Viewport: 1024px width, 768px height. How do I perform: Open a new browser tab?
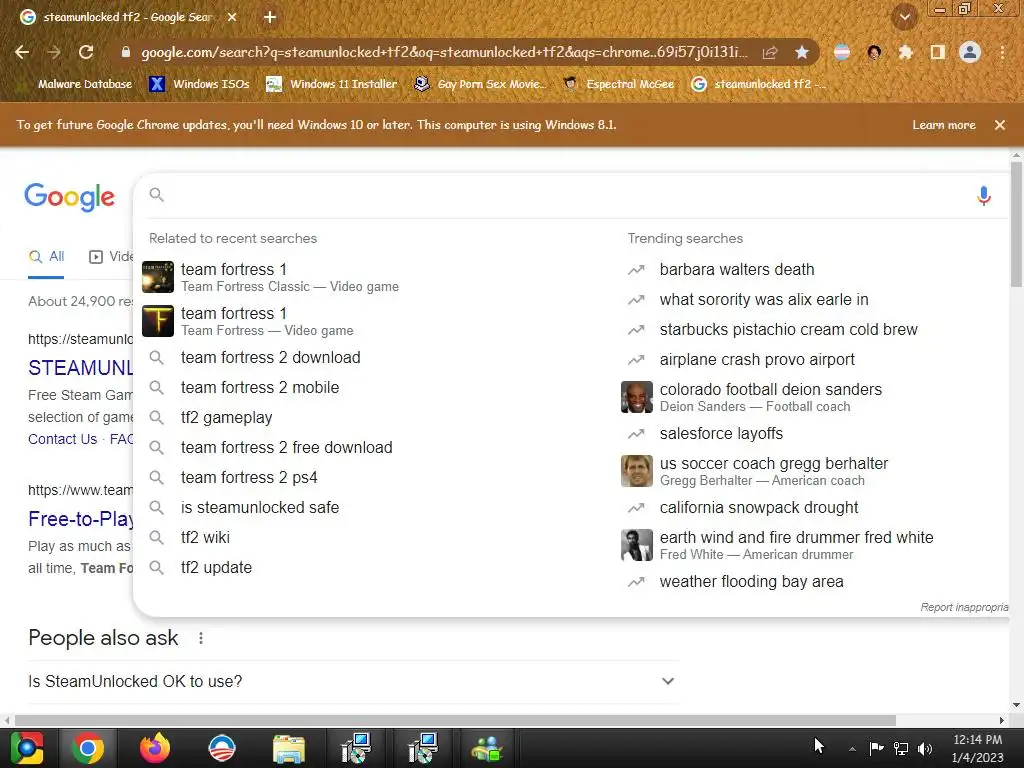click(x=270, y=17)
